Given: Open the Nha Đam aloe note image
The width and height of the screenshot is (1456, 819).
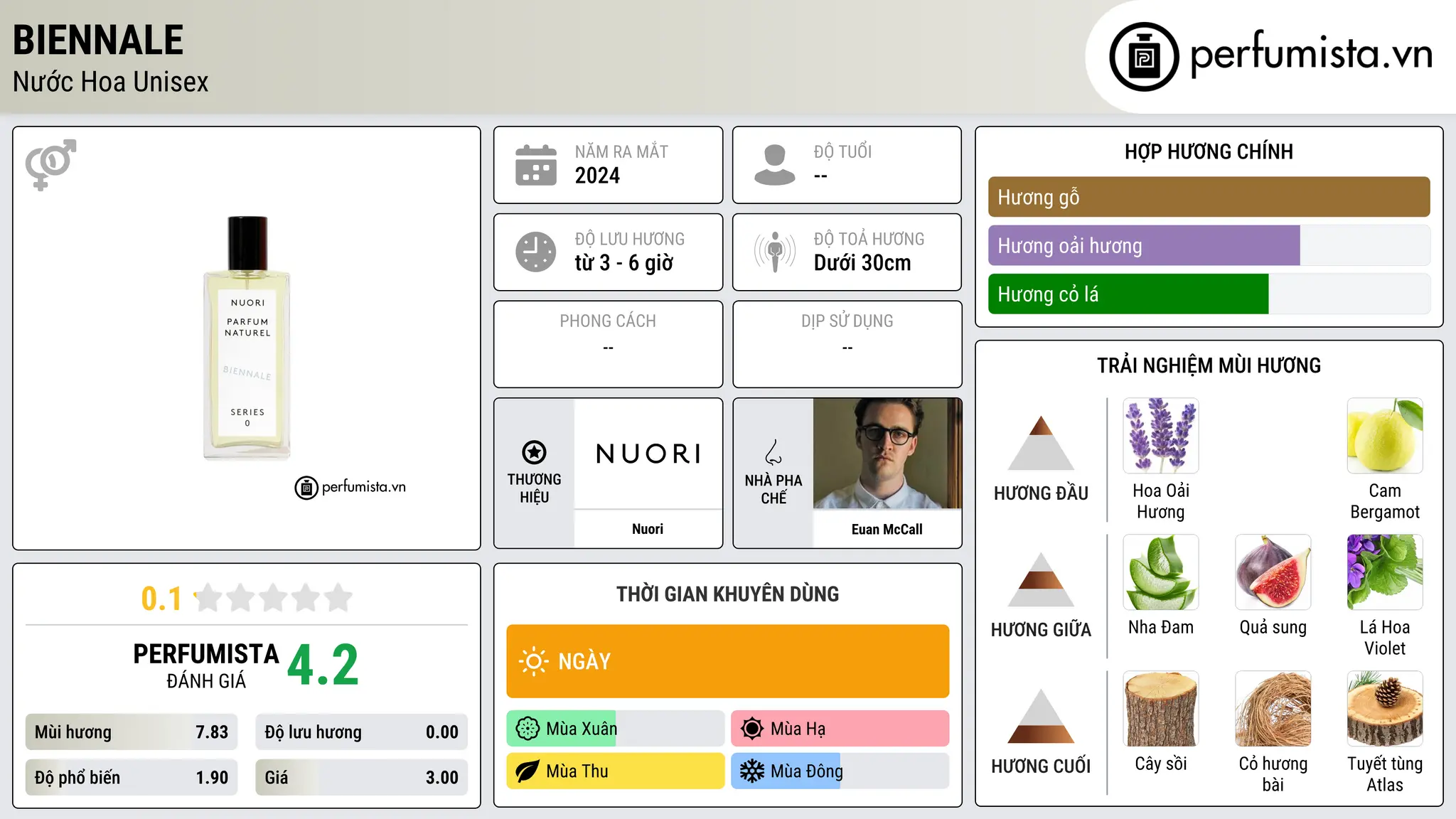Looking at the screenshot, I should [1161, 572].
